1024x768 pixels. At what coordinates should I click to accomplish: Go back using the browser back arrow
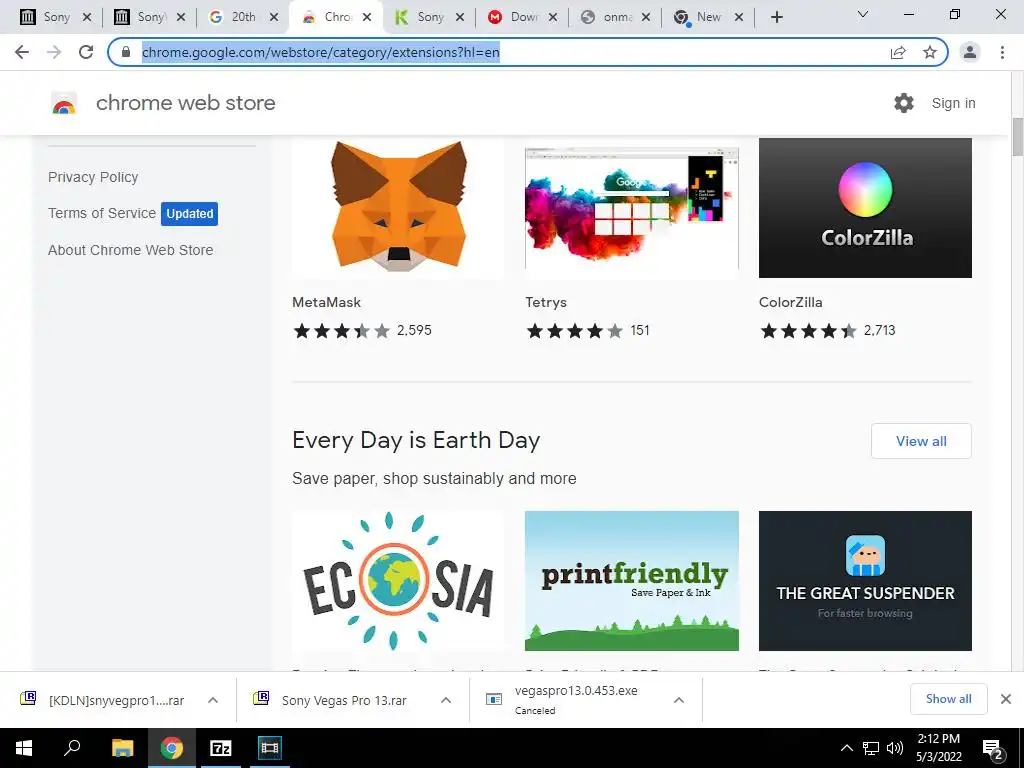coord(22,52)
